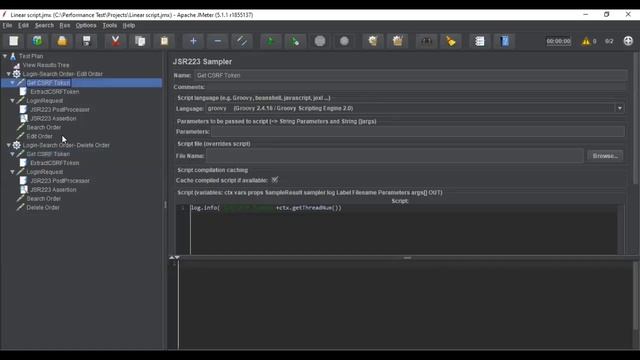640x360 pixels.
Task: Click into the script code line log.info
Action: tap(266, 208)
